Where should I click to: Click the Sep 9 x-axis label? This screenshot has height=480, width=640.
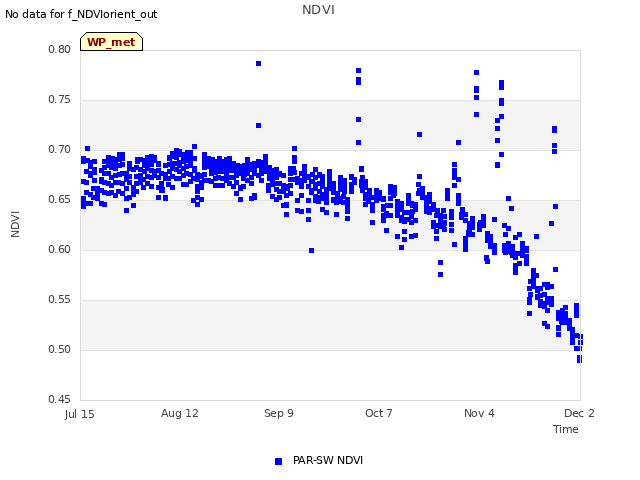pyautogui.click(x=279, y=413)
